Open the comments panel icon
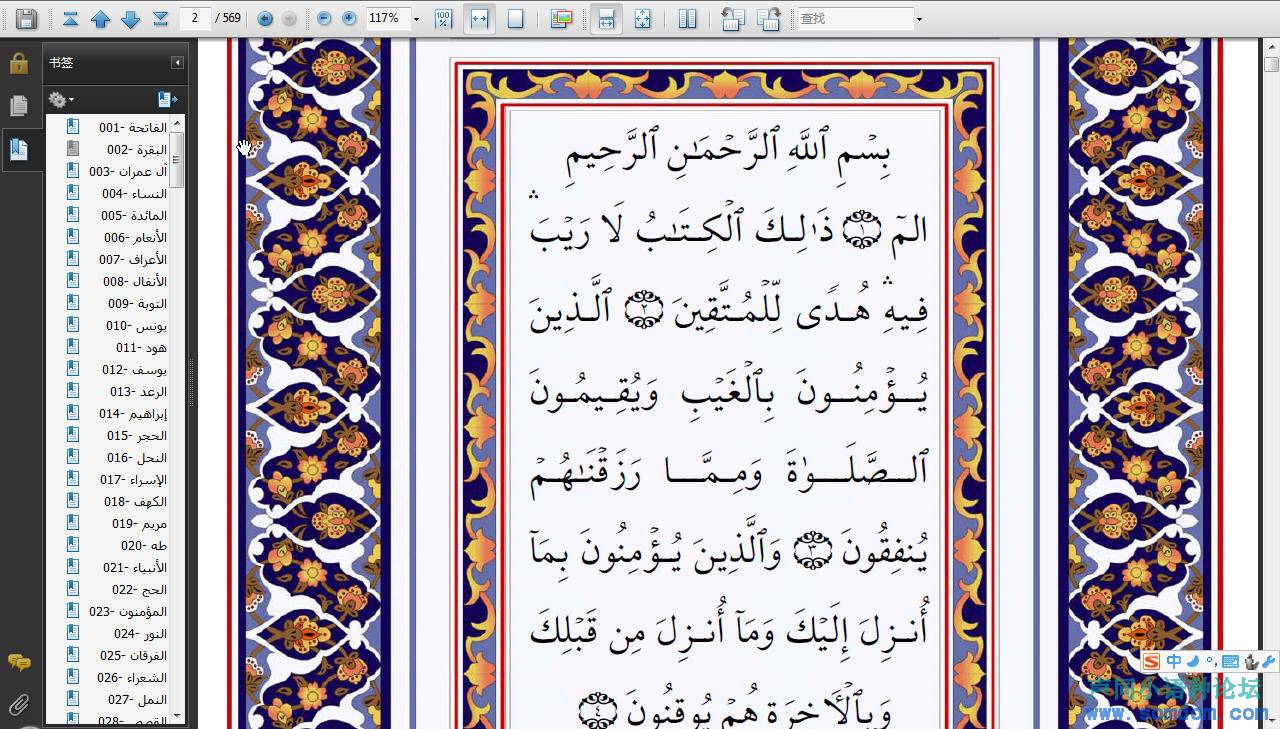 pos(19,662)
